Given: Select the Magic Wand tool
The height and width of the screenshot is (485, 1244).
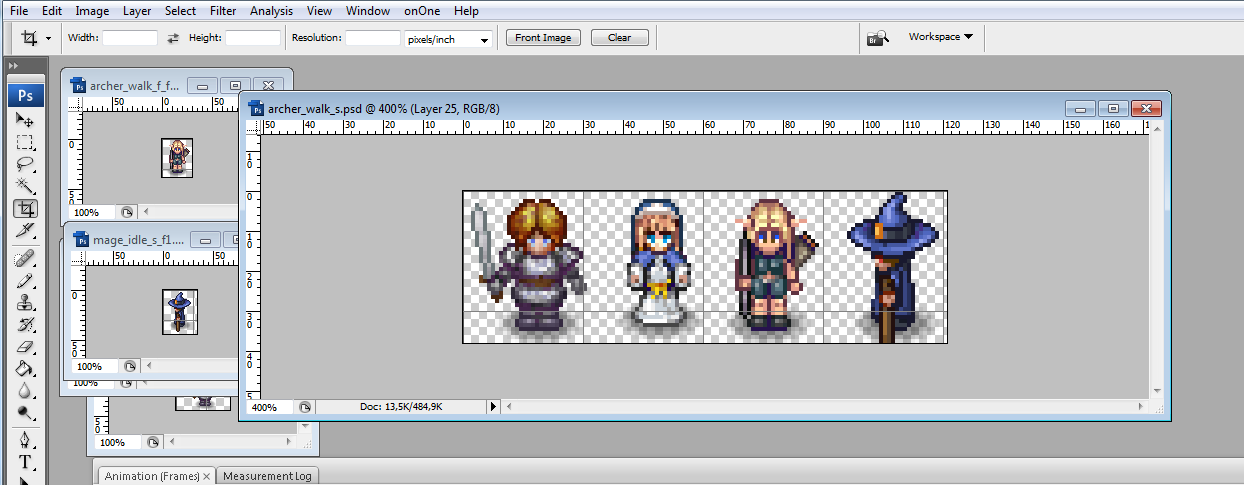Looking at the screenshot, I should tap(26, 186).
